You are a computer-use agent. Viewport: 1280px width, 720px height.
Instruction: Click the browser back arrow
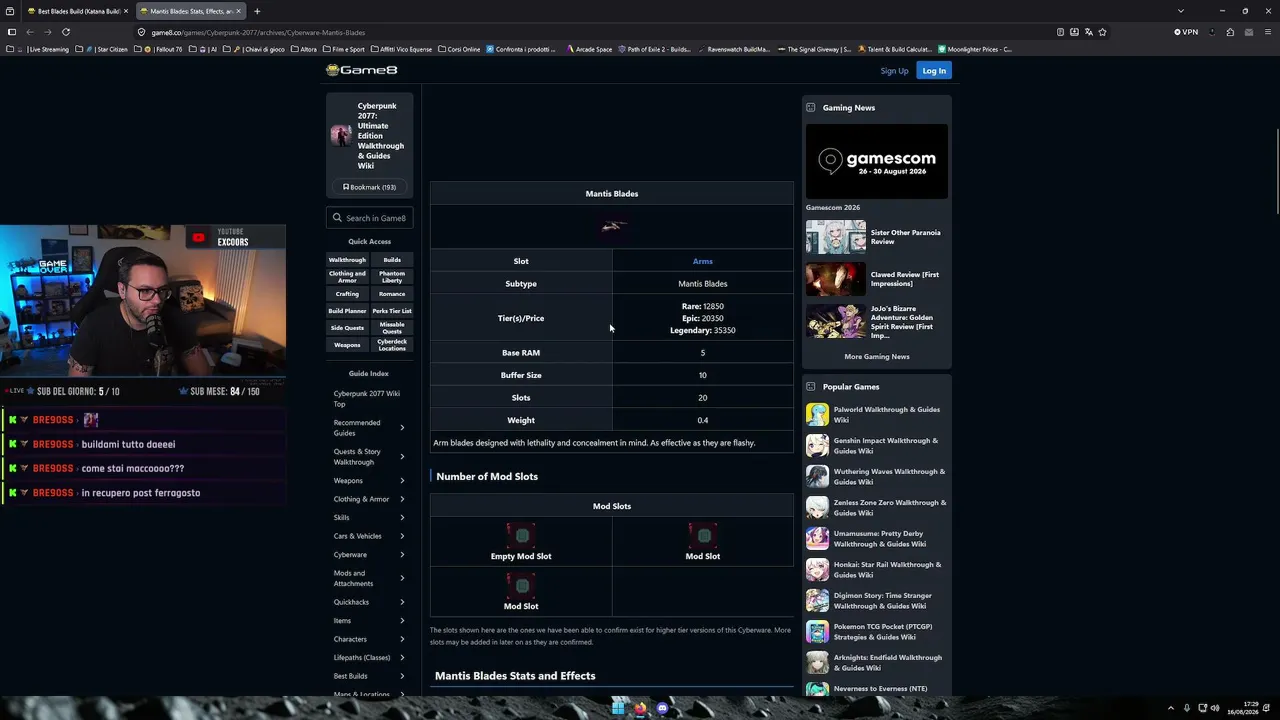coord(30,32)
